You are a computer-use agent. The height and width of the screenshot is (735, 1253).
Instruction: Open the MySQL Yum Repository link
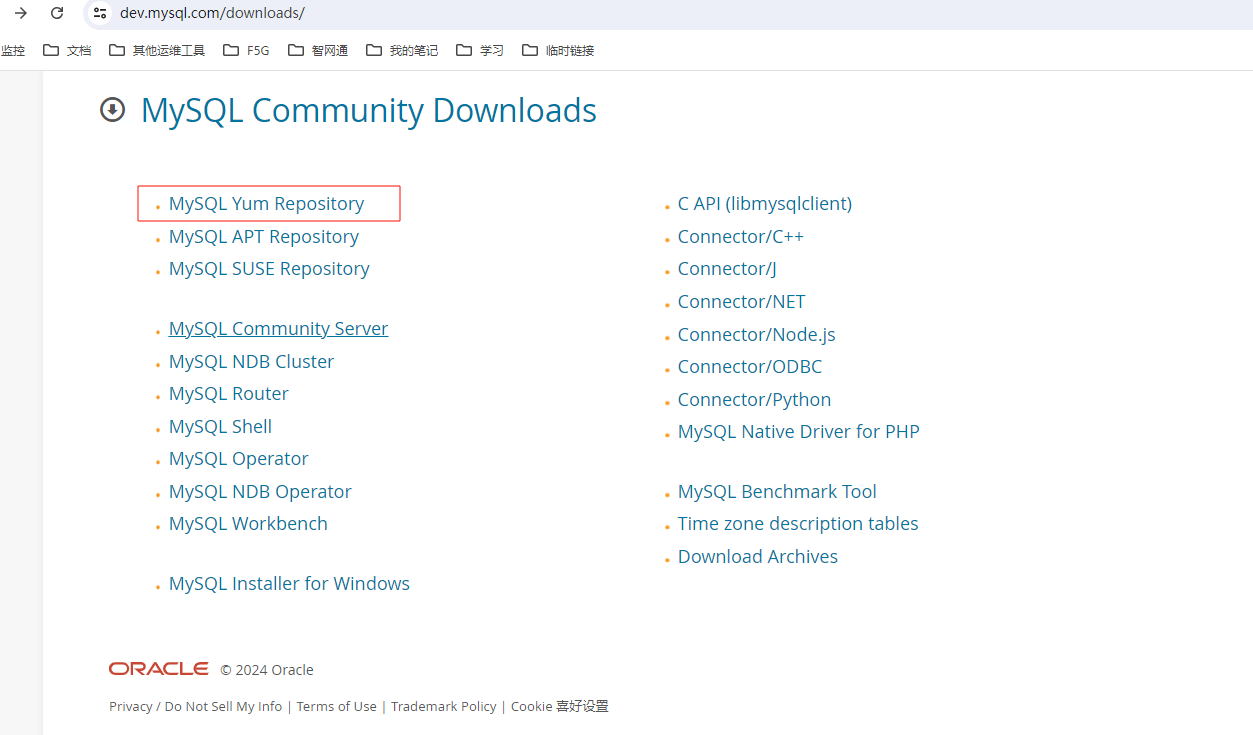click(x=266, y=204)
